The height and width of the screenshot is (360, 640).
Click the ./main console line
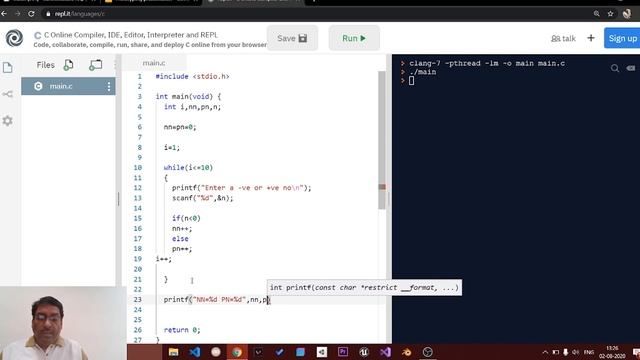pyautogui.click(x=422, y=72)
